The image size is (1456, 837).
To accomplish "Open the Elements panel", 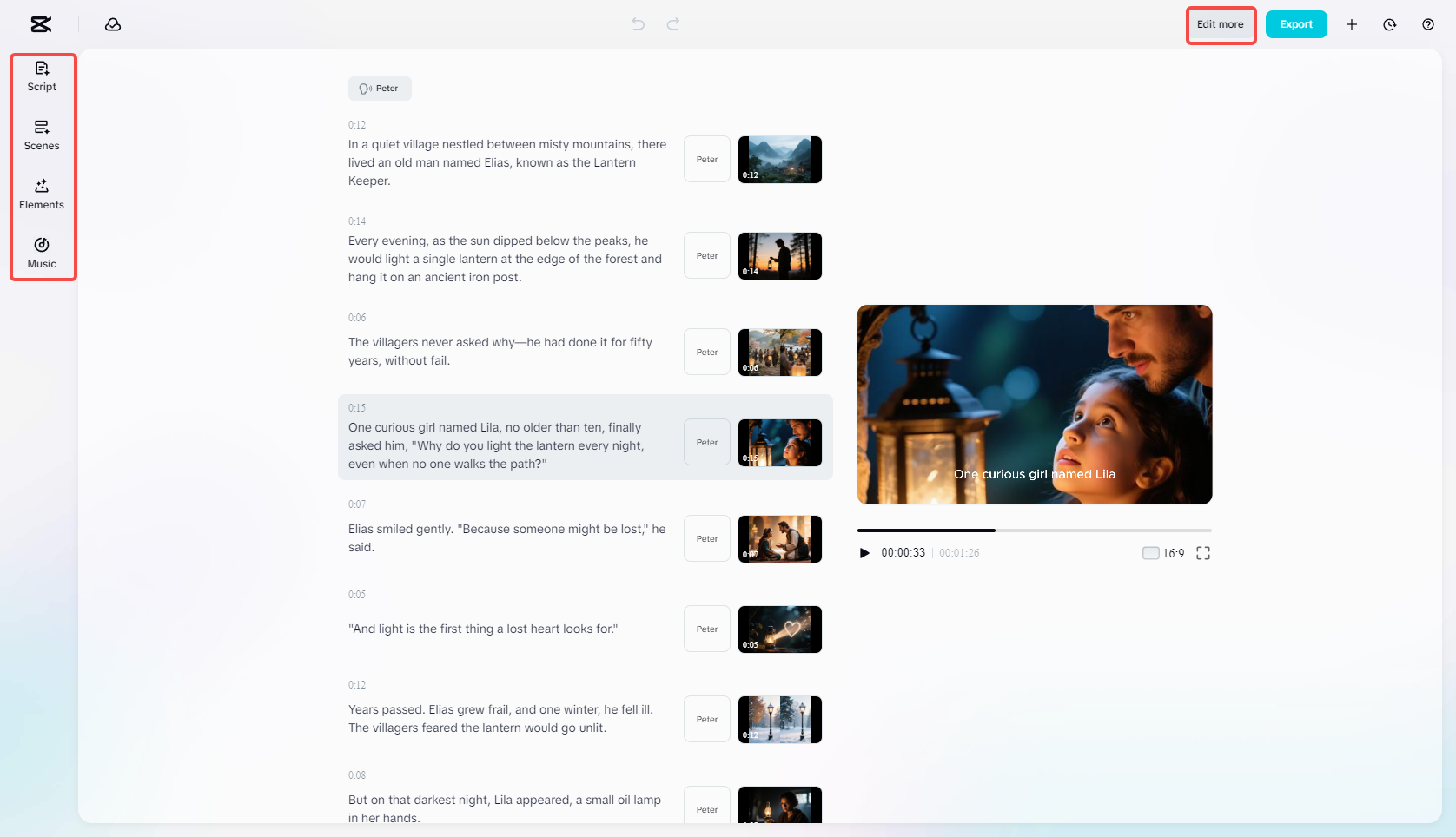I will 42,194.
